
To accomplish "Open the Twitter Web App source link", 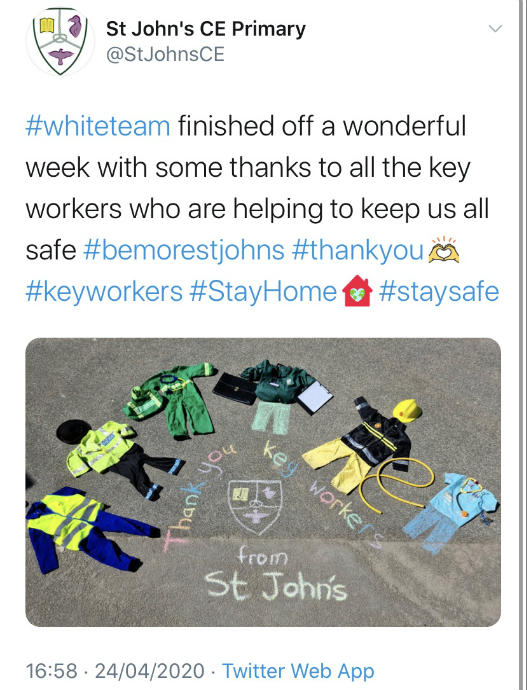I will 298,671.
